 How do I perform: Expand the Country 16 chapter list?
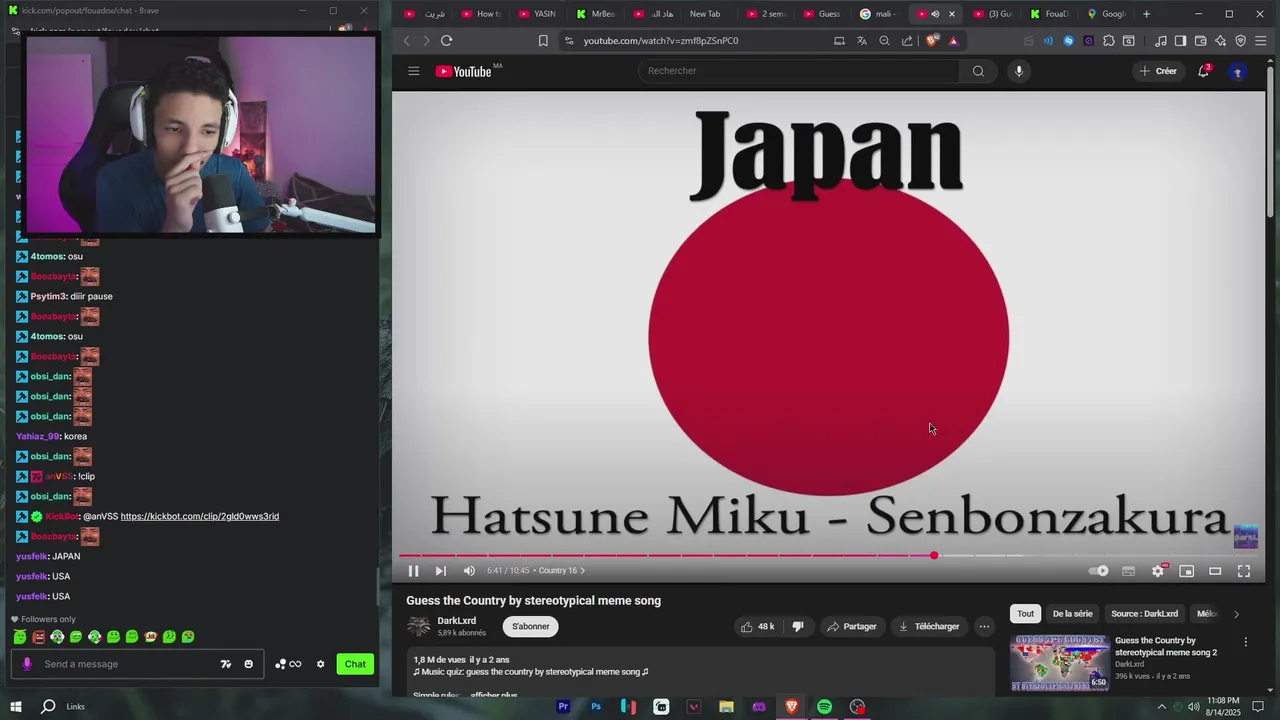click(x=562, y=571)
